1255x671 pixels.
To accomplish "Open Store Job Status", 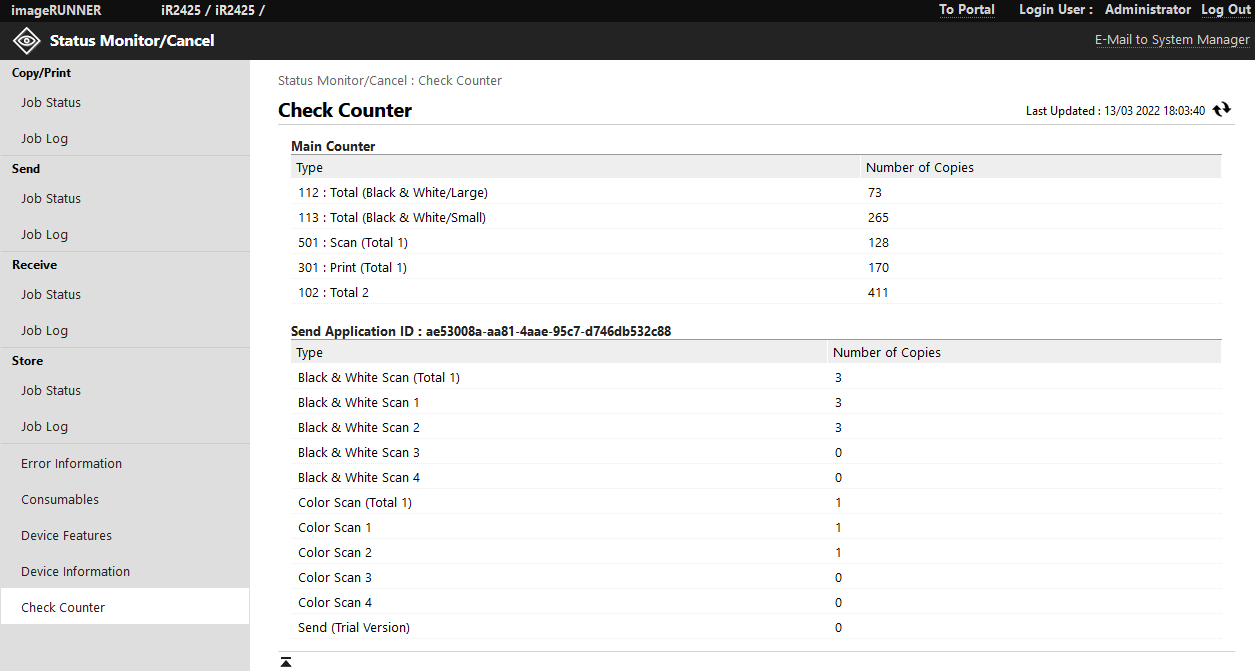I will point(51,391).
